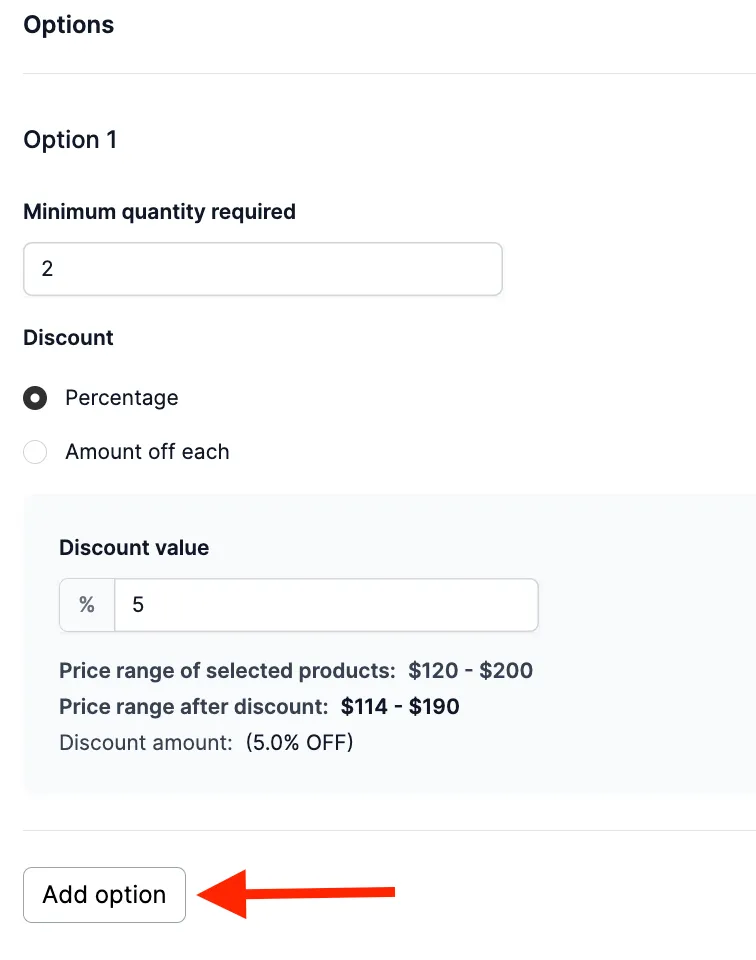Click the Price range after discount text
Image resolution: width=756 pixels, height=960 pixels.
[193, 707]
